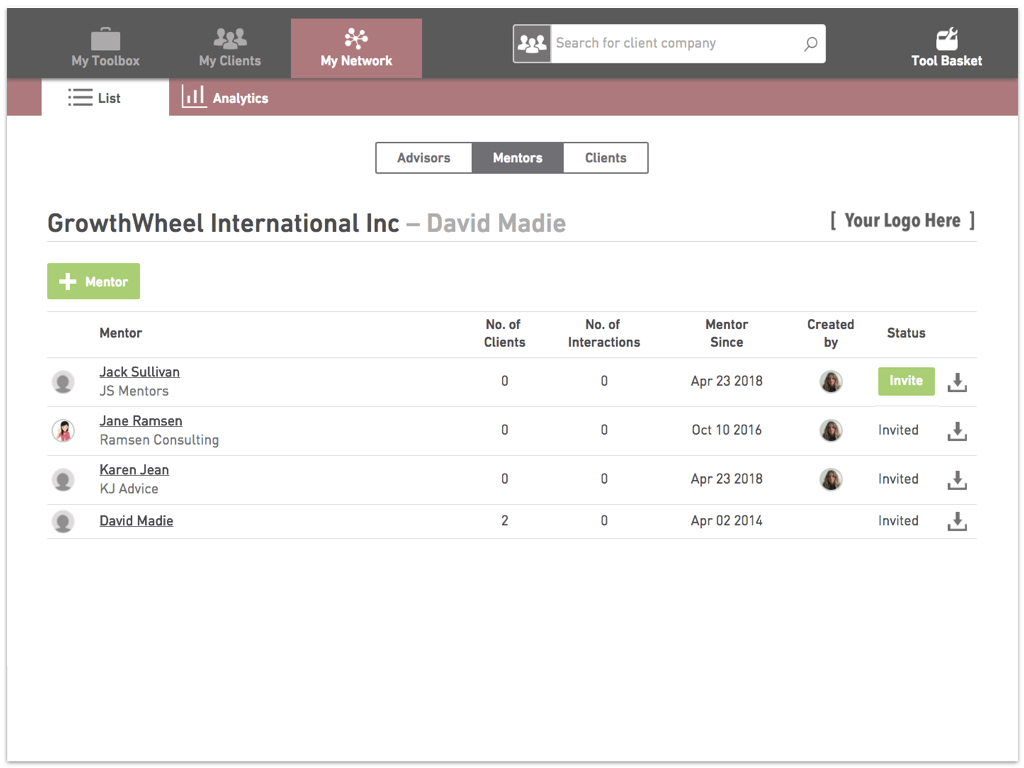Open My Clients people icon
Screen dimensions: 1024x768
[x=230, y=39]
